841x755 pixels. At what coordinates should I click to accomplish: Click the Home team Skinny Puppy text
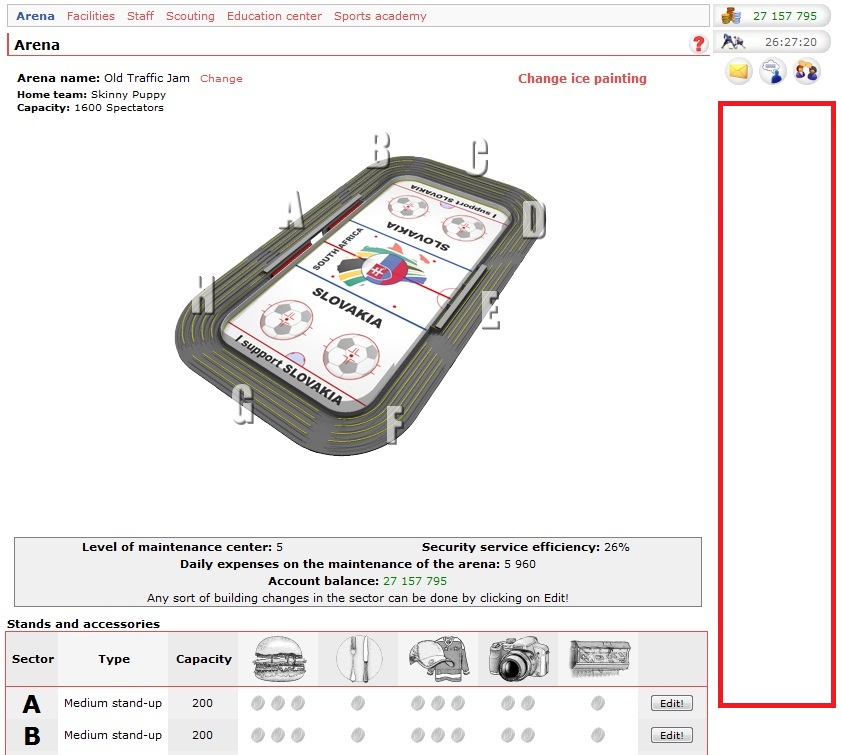click(x=91, y=94)
